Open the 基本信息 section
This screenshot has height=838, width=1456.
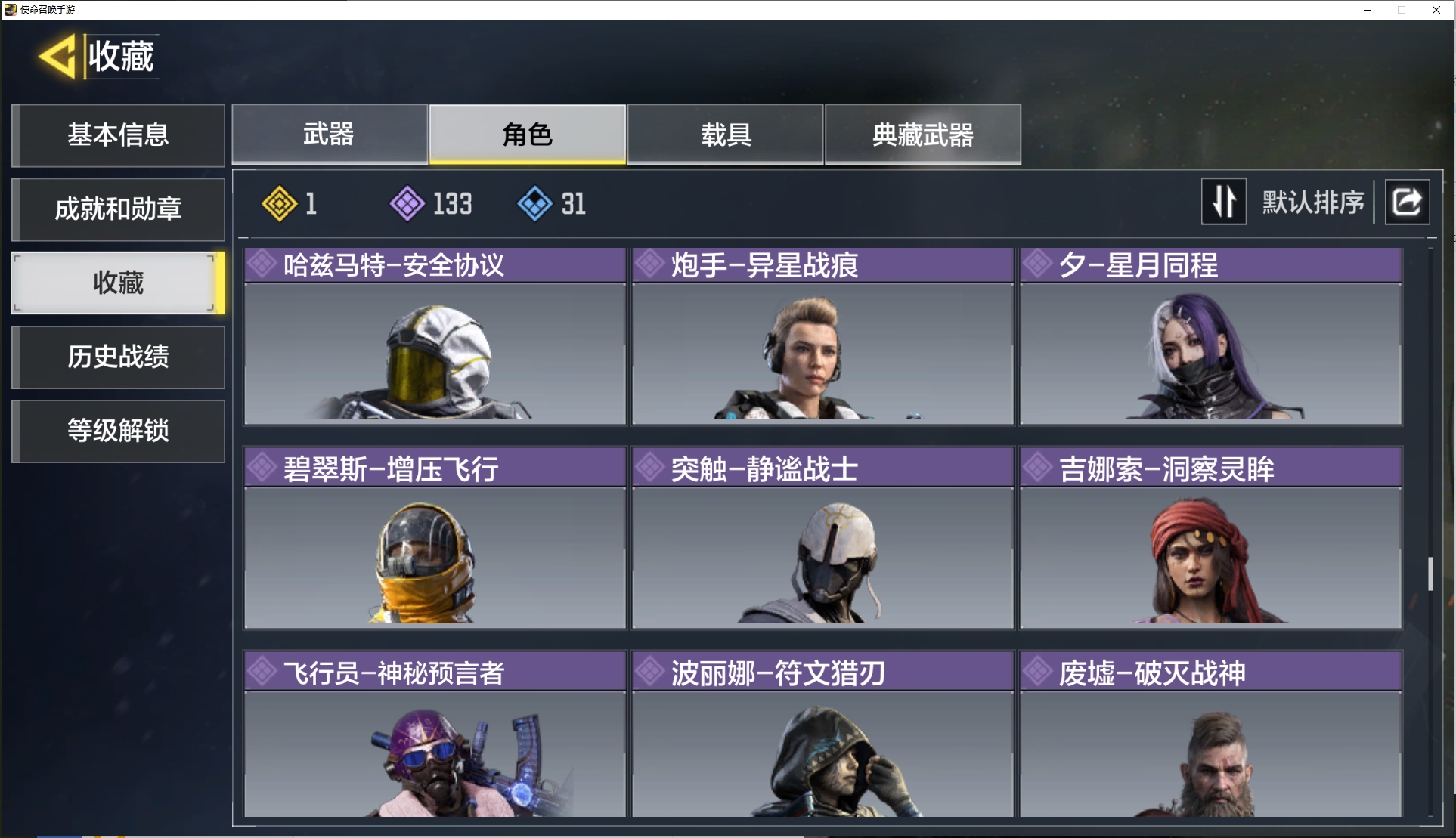(x=119, y=135)
